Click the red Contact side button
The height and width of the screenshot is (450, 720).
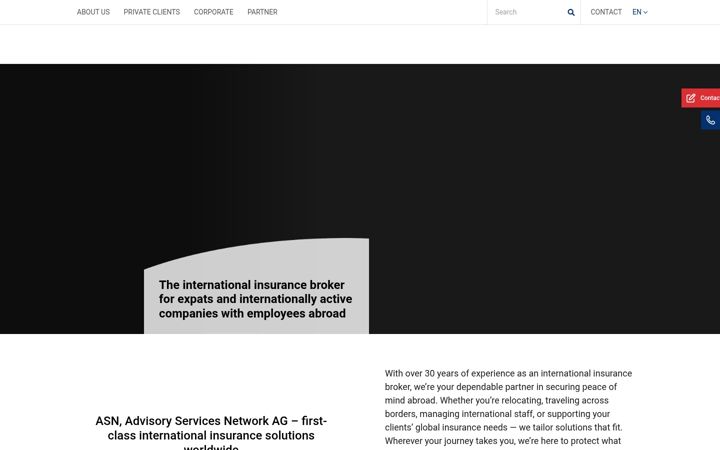(701, 98)
